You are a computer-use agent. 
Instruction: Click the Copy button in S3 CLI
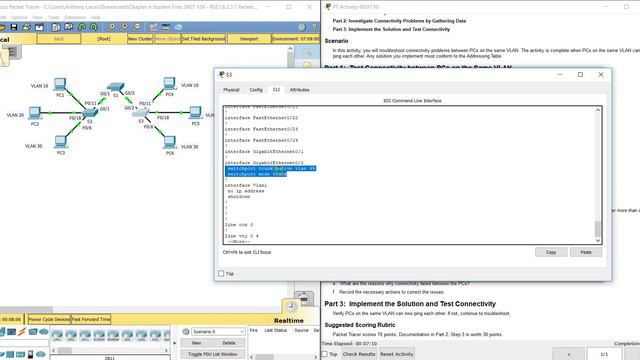pos(551,252)
